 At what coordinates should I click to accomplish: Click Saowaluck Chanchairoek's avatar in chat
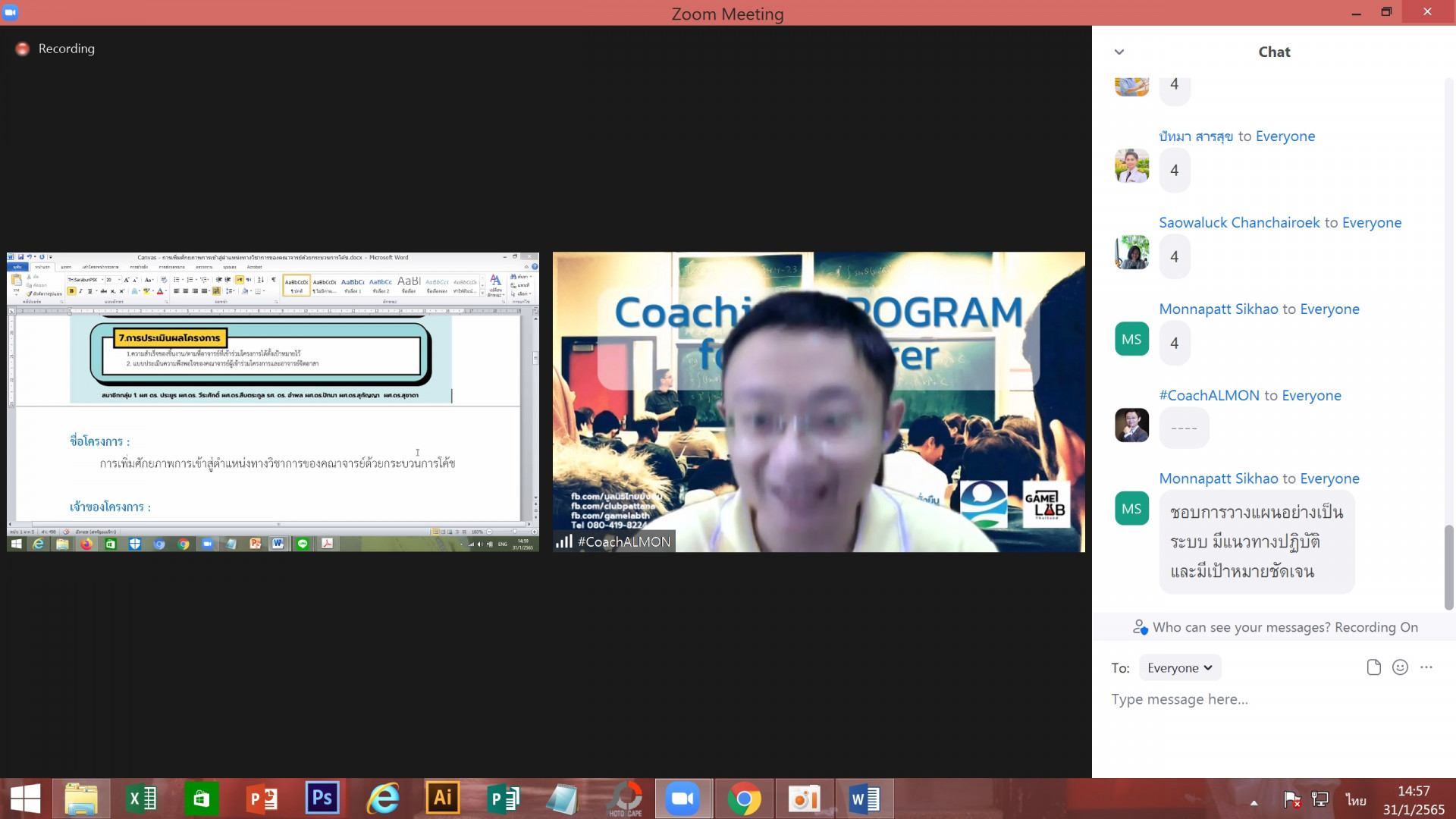[1131, 253]
